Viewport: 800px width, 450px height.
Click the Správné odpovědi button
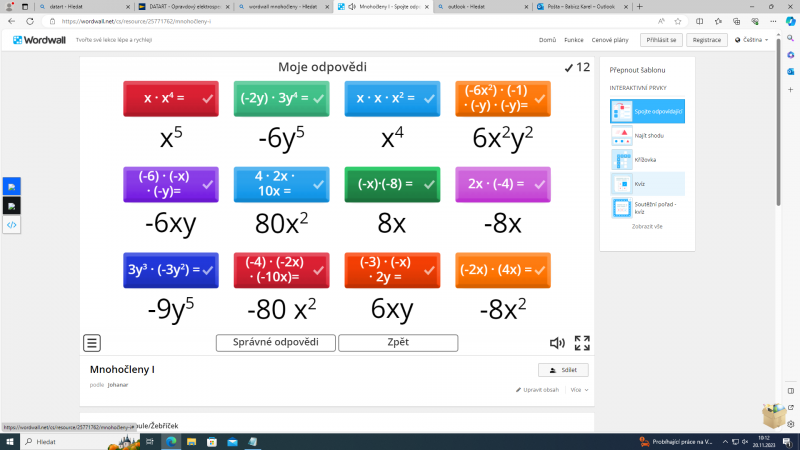[276, 343]
